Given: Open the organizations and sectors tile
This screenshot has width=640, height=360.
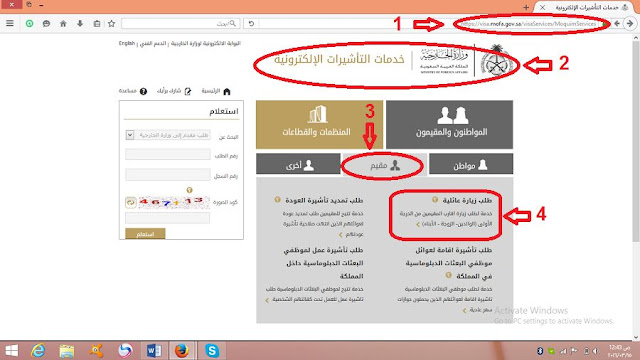Looking at the screenshot, I should (319, 124).
